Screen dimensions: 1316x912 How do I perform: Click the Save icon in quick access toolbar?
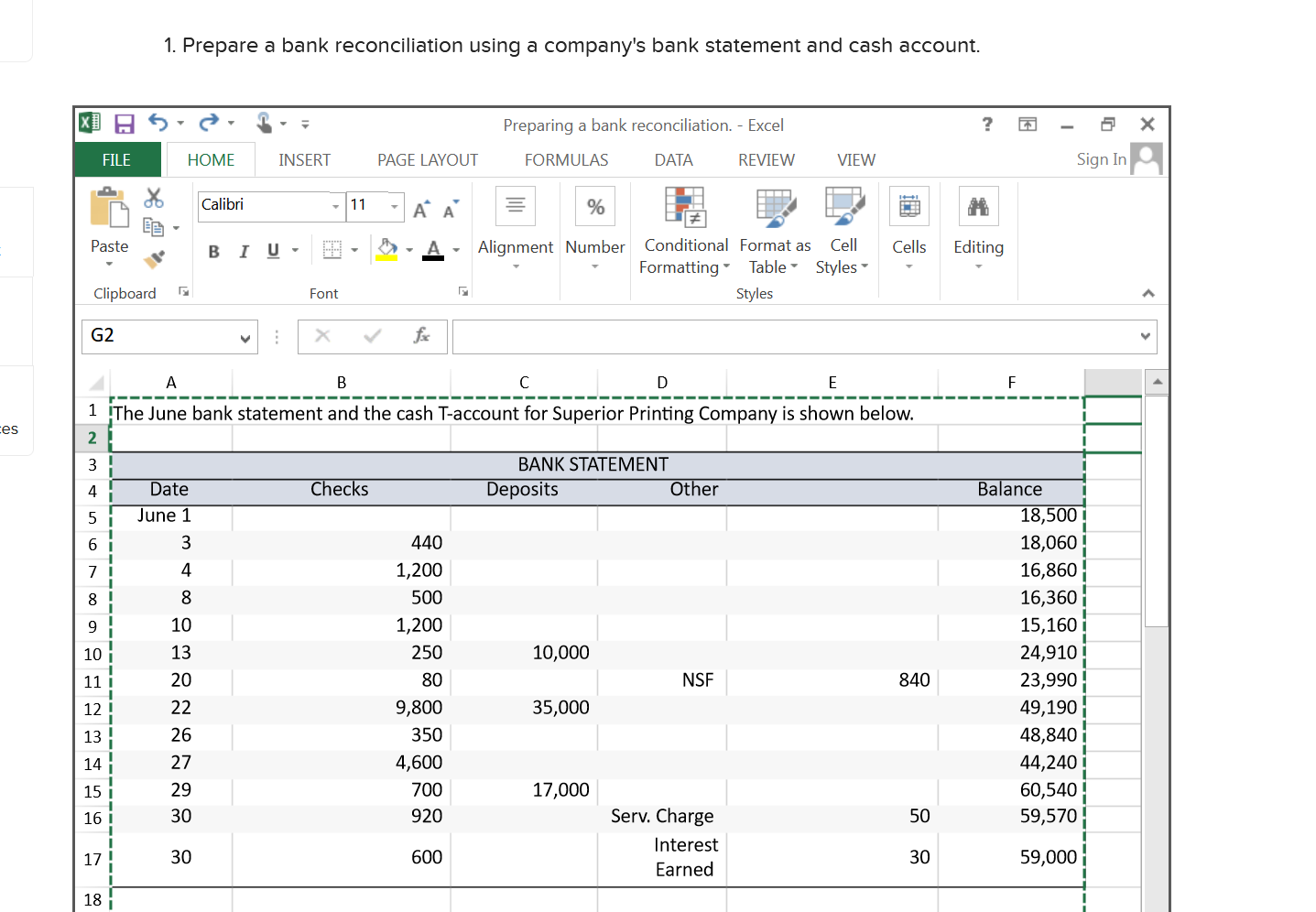pyautogui.click(x=125, y=124)
